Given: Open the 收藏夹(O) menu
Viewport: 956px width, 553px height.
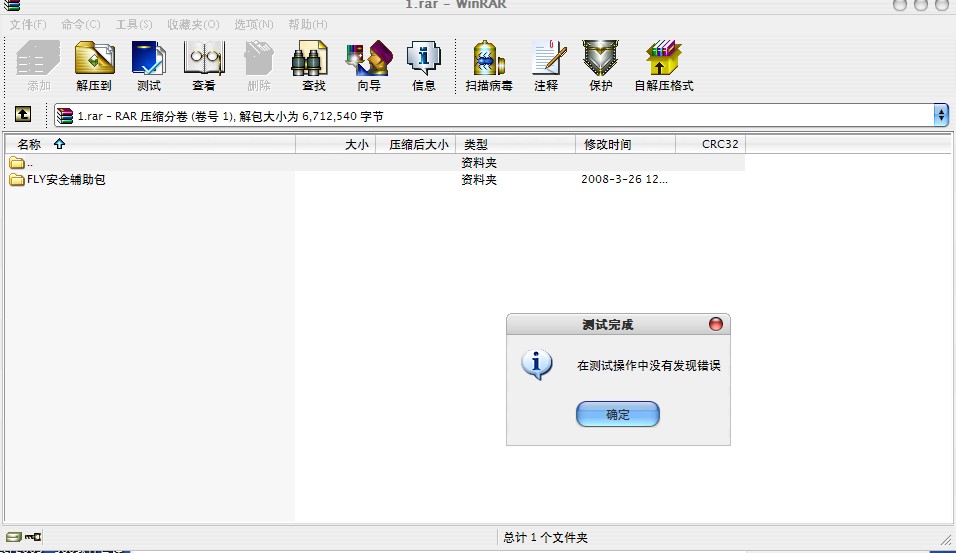Looking at the screenshot, I should point(193,24).
